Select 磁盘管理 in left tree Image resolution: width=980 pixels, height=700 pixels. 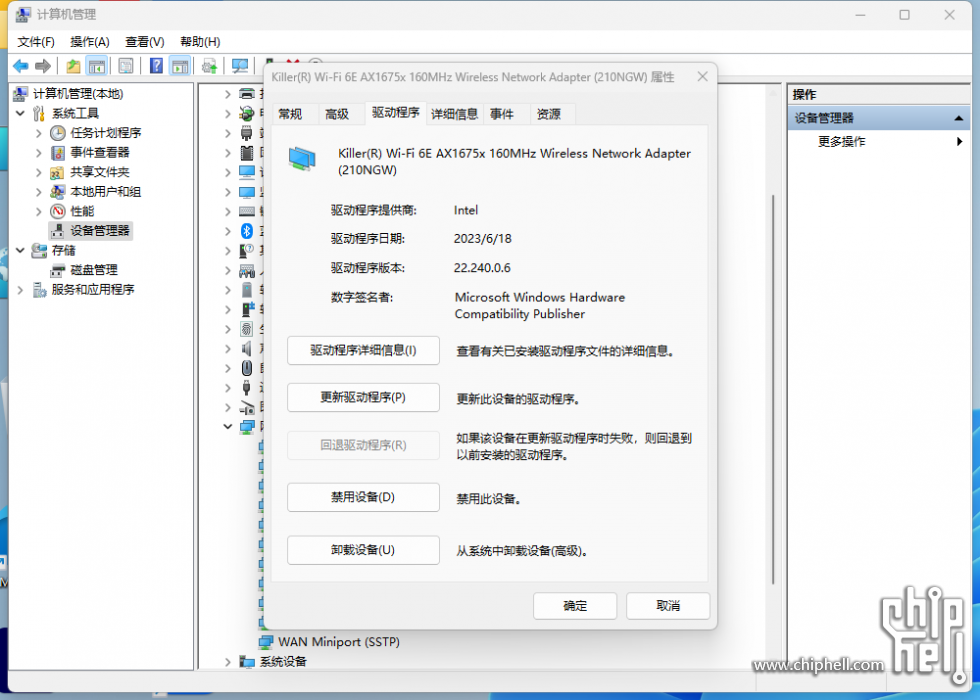(85, 270)
